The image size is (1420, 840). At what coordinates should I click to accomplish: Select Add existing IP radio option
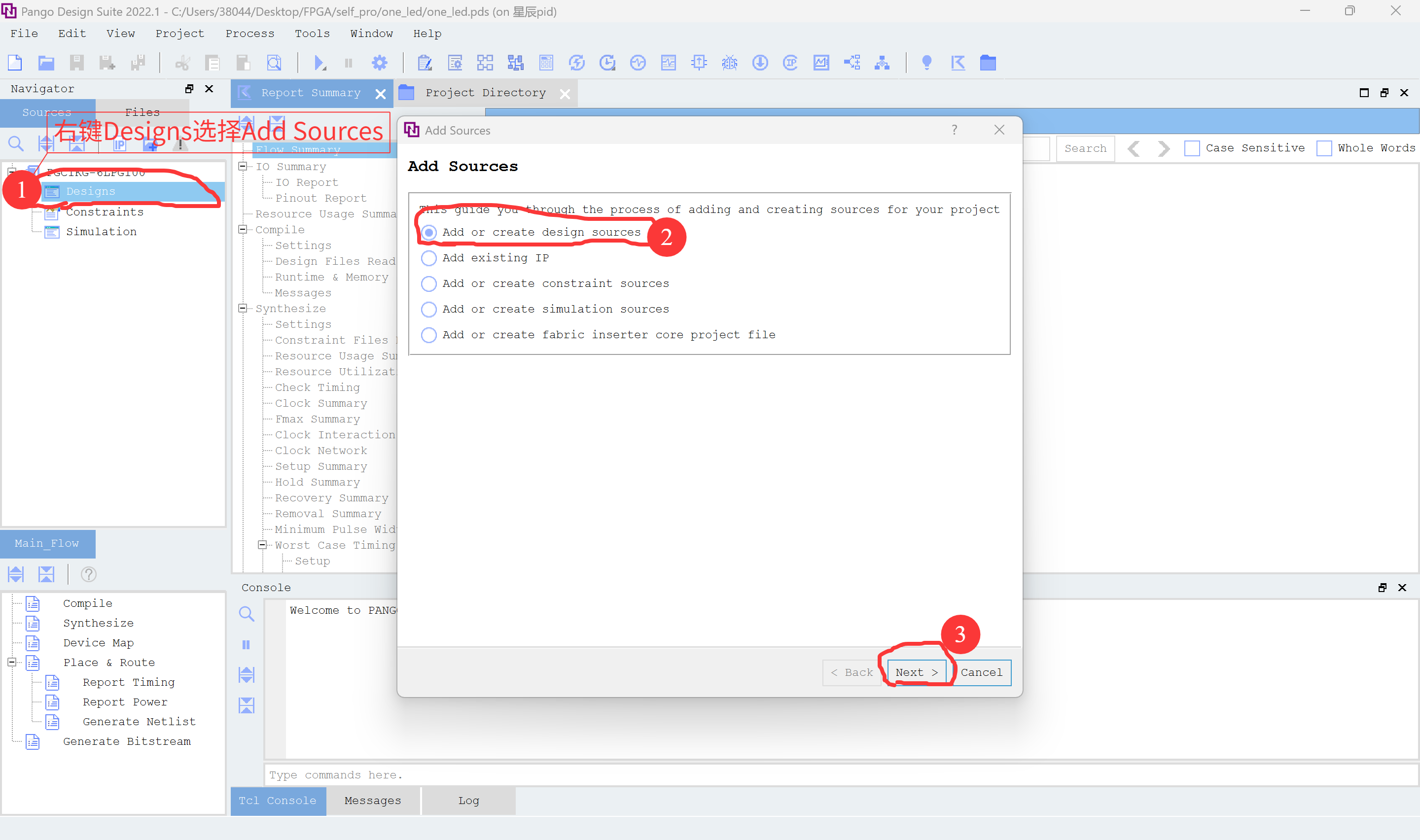[429, 258]
